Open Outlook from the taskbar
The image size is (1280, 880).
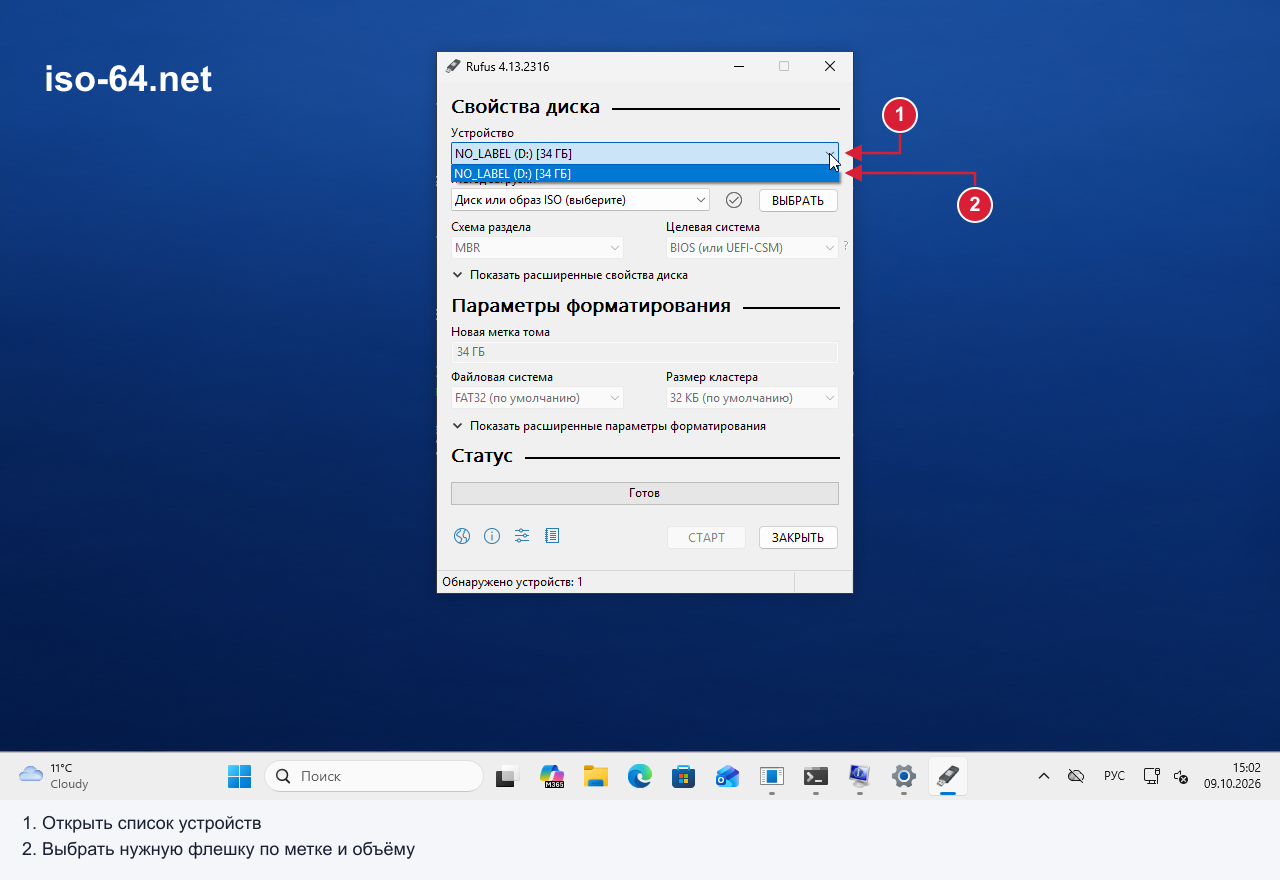click(728, 776)
